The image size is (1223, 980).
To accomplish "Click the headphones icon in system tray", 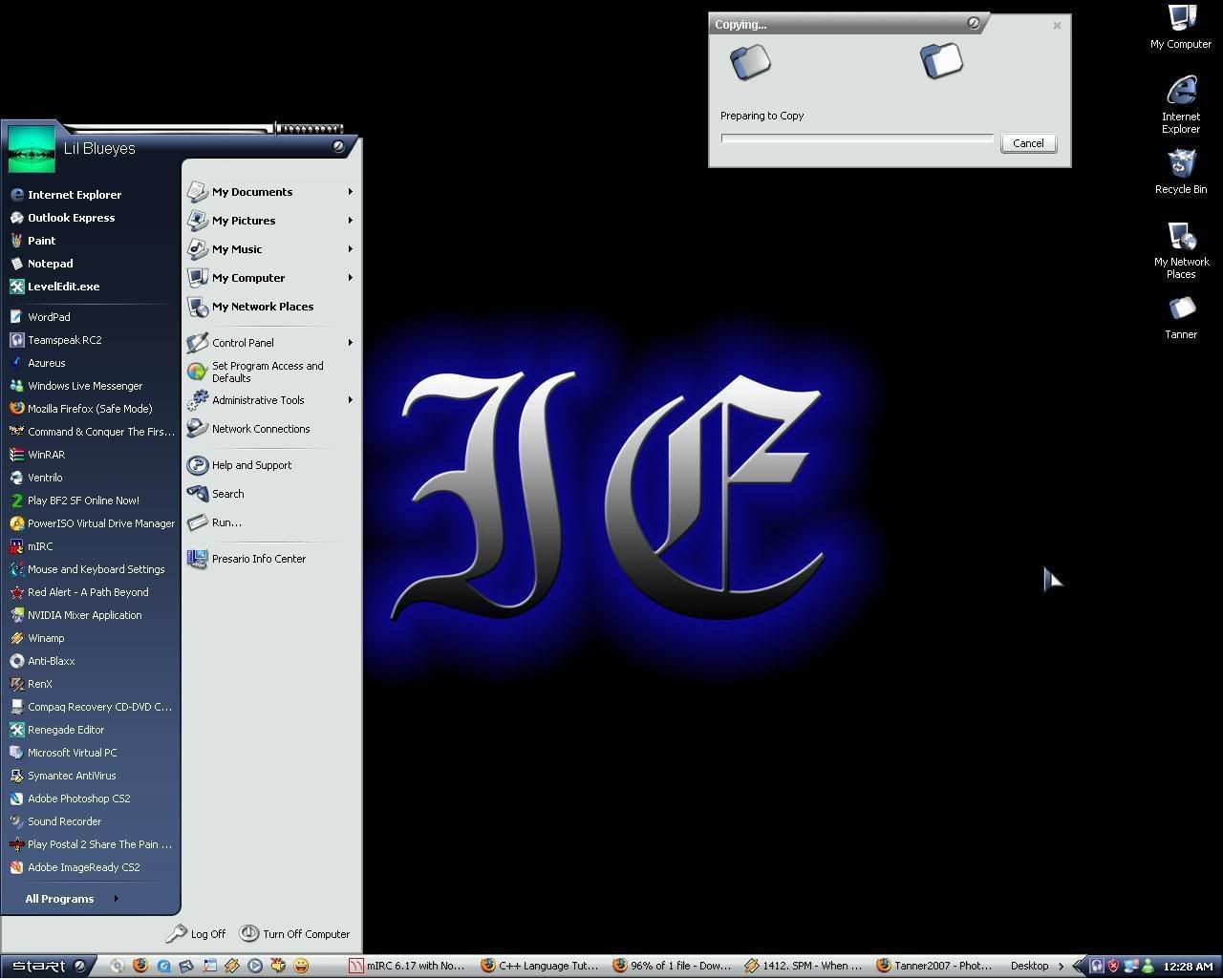I will [x=1097, y=966].
